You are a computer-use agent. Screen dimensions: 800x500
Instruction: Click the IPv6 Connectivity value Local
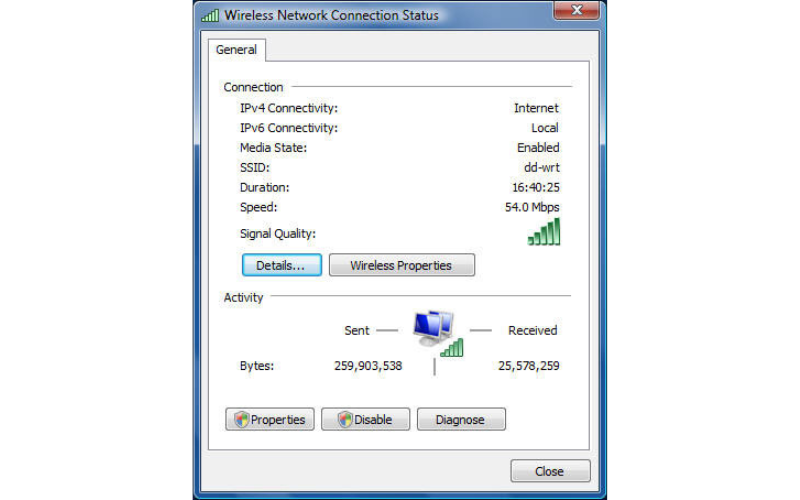545,128
